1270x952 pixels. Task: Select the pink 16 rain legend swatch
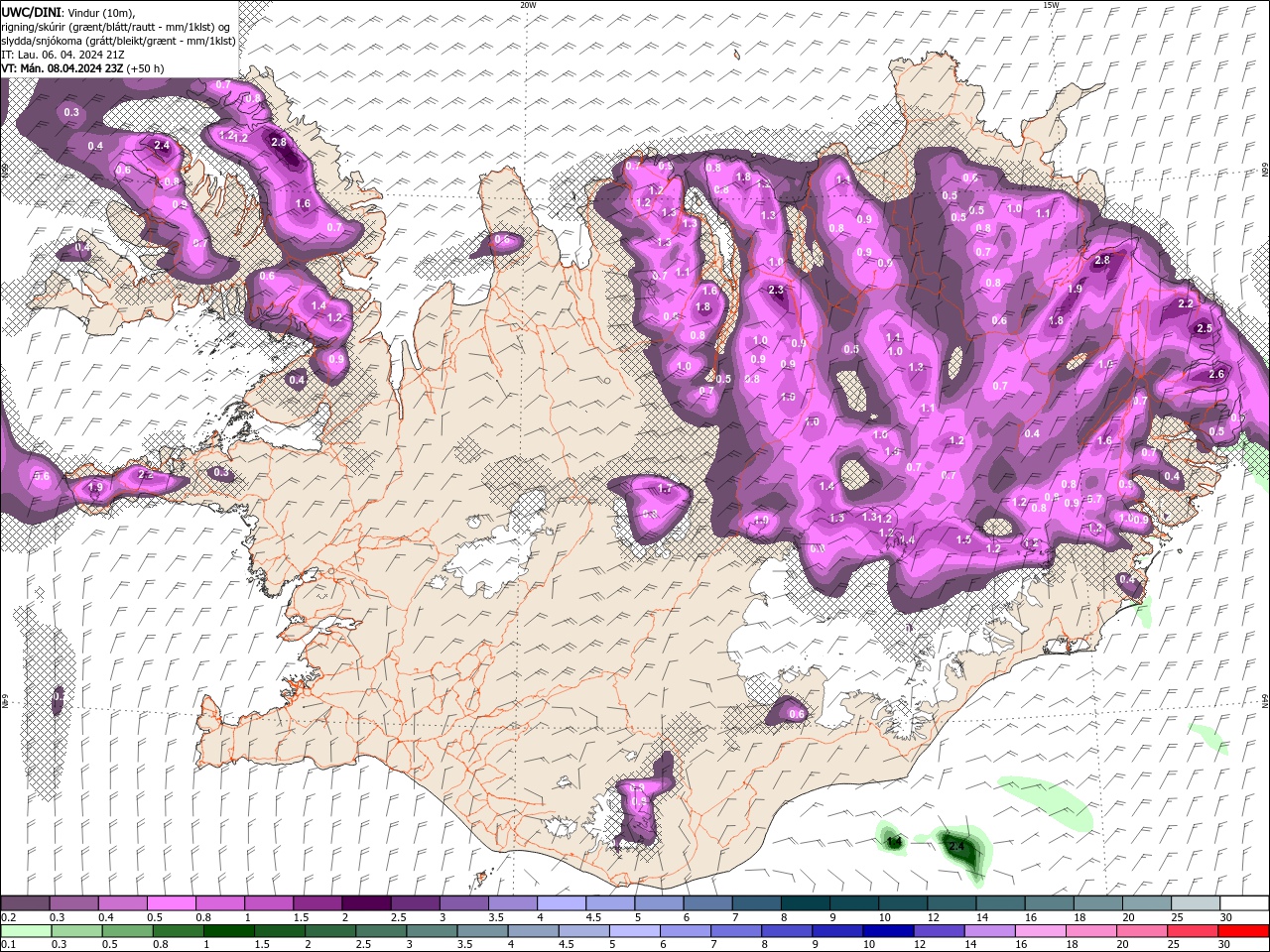(x=1041, y=931)
